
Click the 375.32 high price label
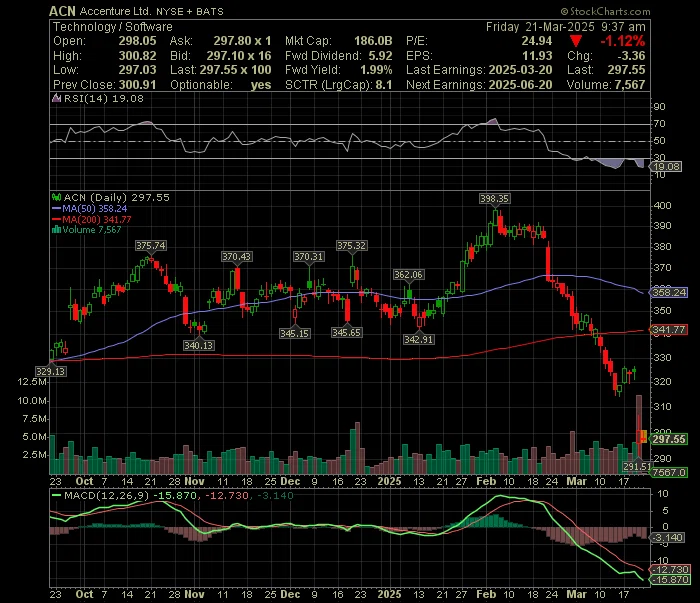coord(351,245)
